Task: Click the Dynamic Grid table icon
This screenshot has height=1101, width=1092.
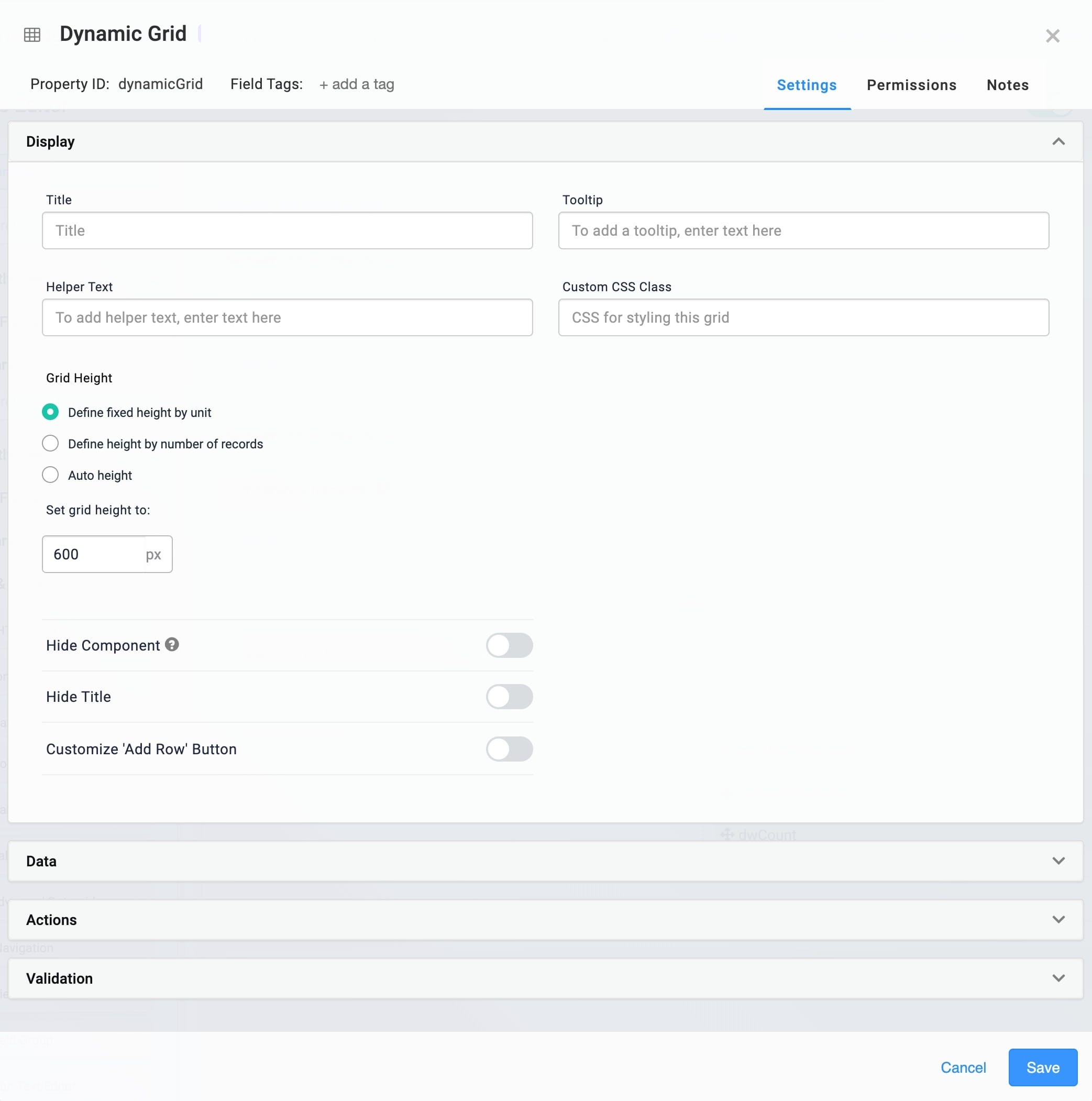Action: pyautogui.click(x=32, y=35)
